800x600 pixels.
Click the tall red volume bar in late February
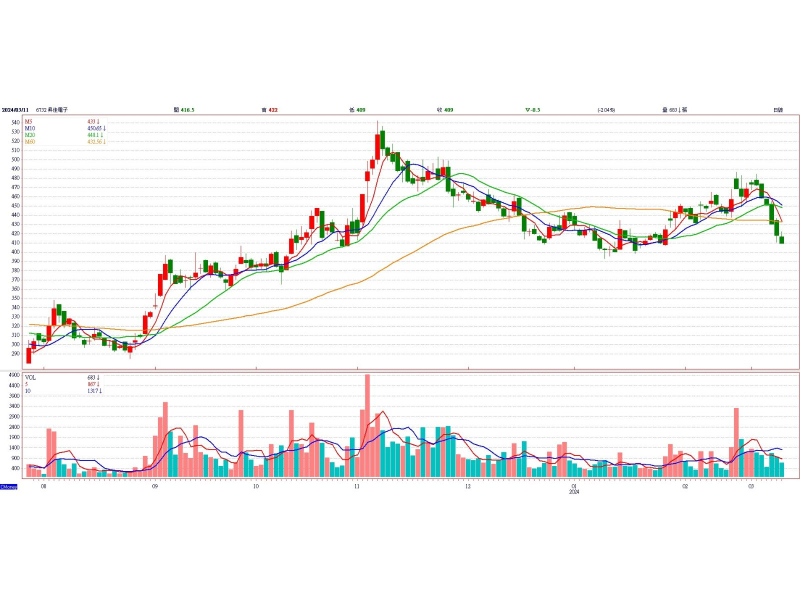736,442
